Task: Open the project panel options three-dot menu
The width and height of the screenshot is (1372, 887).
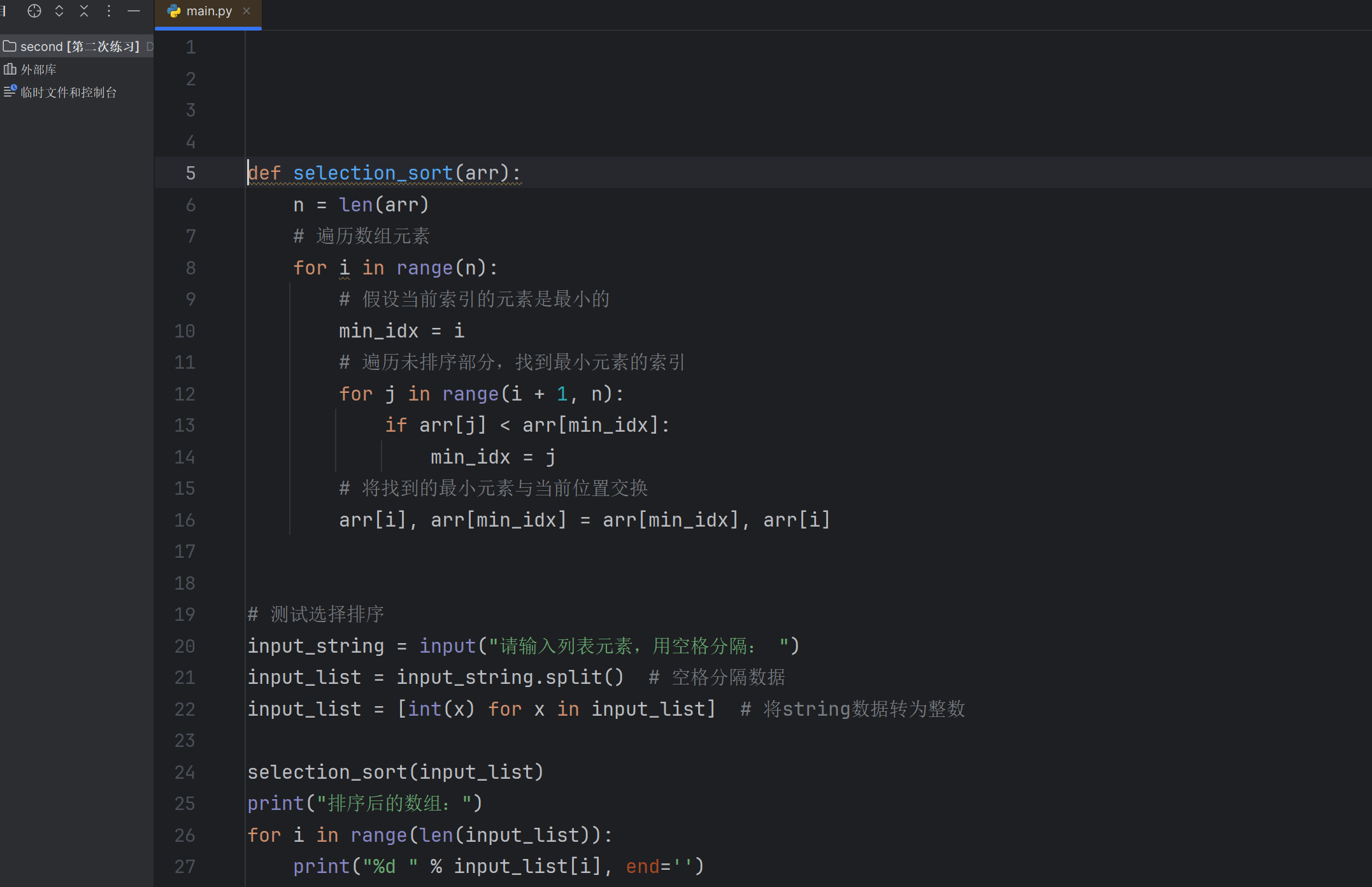Action: click(x=109, y=11)
